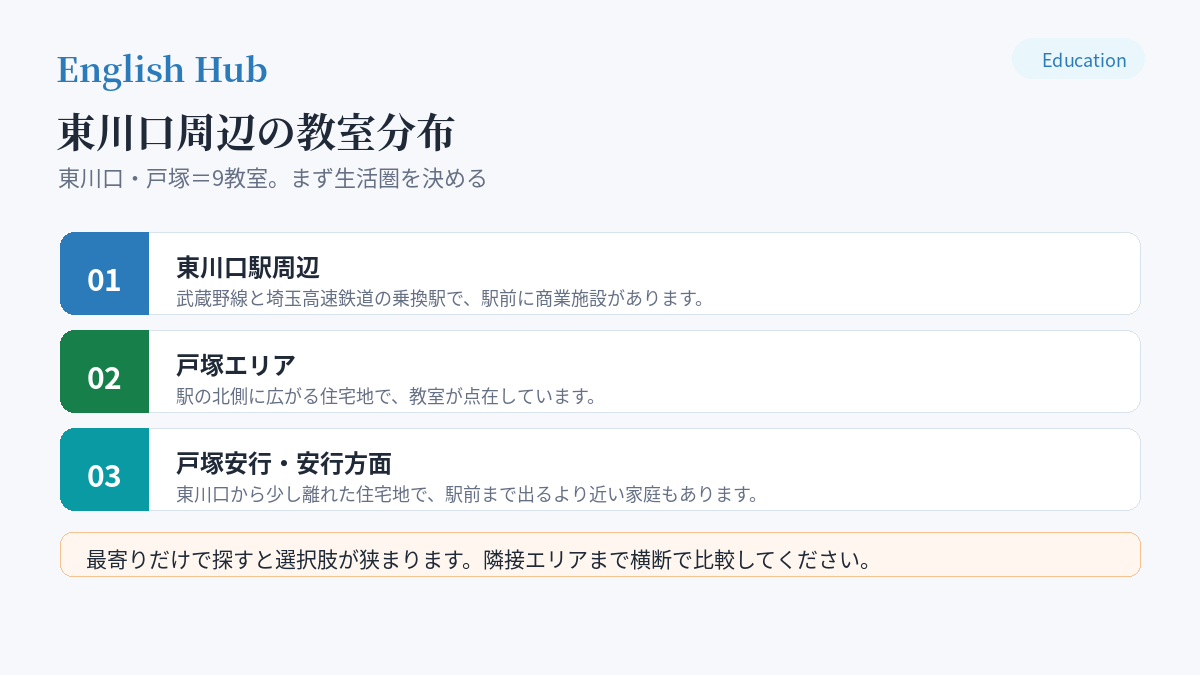Image resolution: width=1200 pixels, height=675 pixels.
Task: Click the 03 teal number block
Action: click(104, 470)
